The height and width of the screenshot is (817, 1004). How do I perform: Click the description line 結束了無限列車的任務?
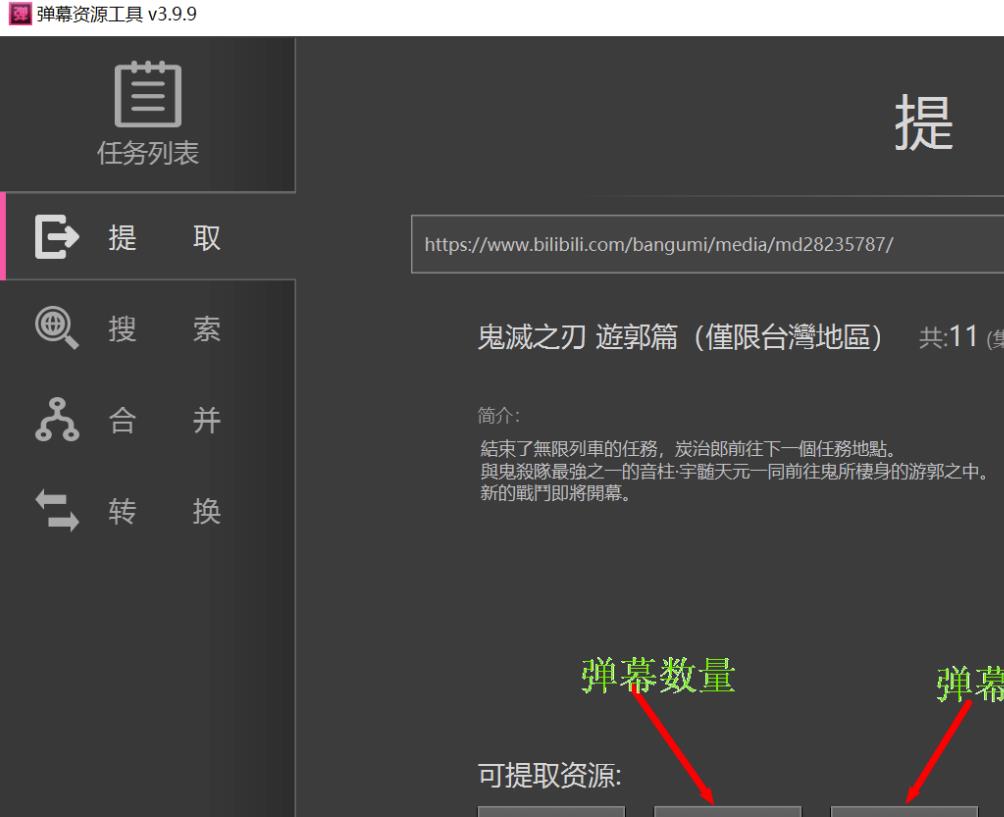(x=687, y=448)
